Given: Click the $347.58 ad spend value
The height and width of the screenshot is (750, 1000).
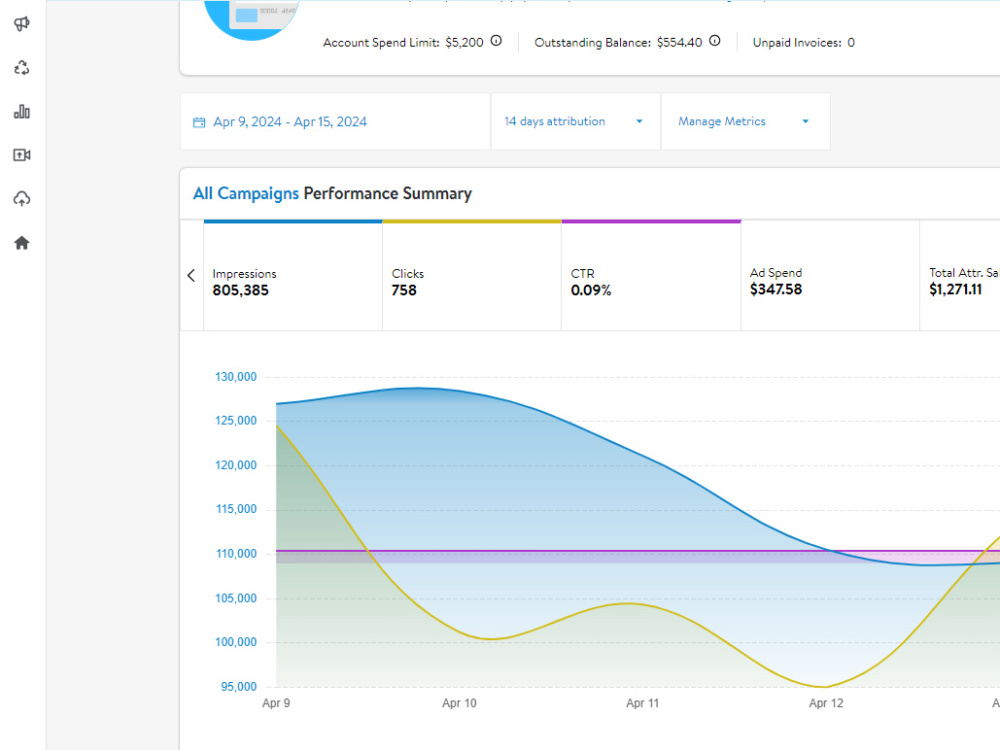Looking at the screenshot, I should 776,290.
